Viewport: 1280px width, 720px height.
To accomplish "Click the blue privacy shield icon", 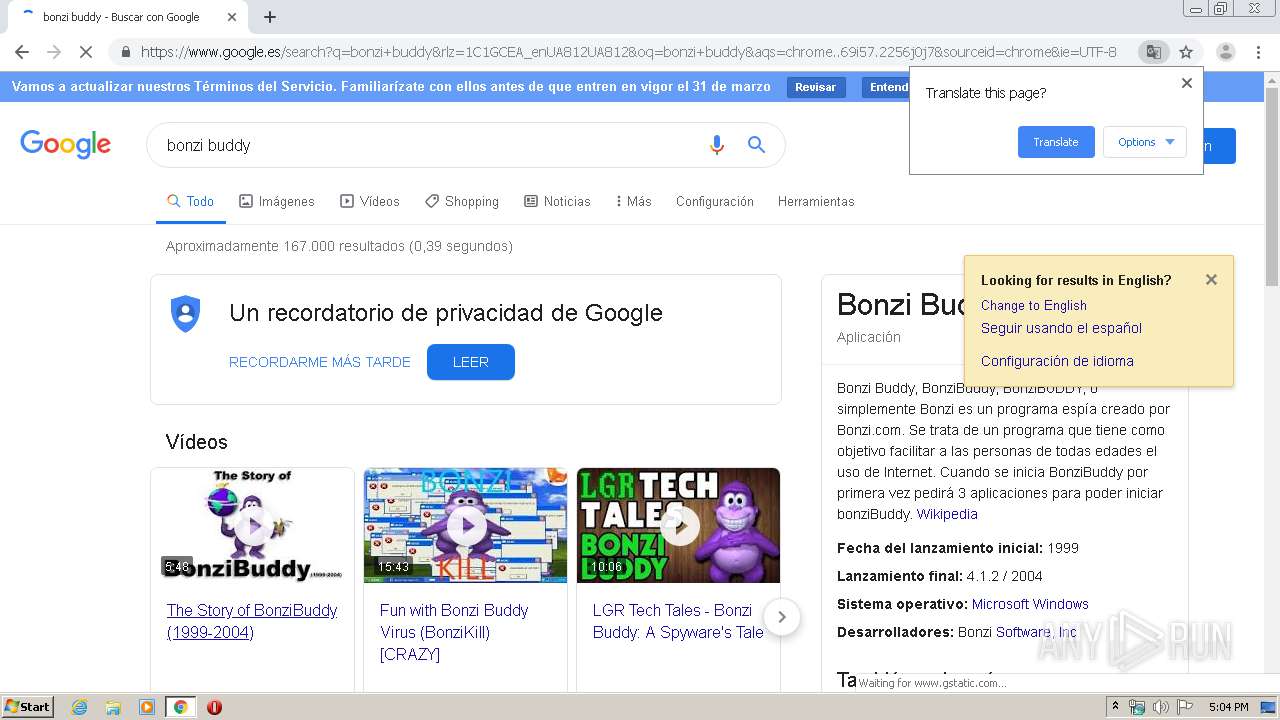I will tap(186, 314).
